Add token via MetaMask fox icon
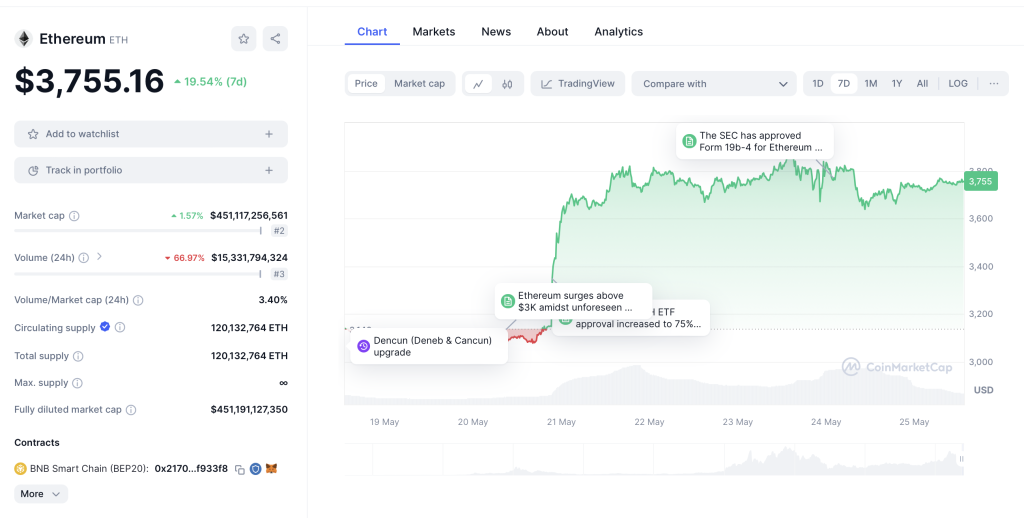 point(272,468)
